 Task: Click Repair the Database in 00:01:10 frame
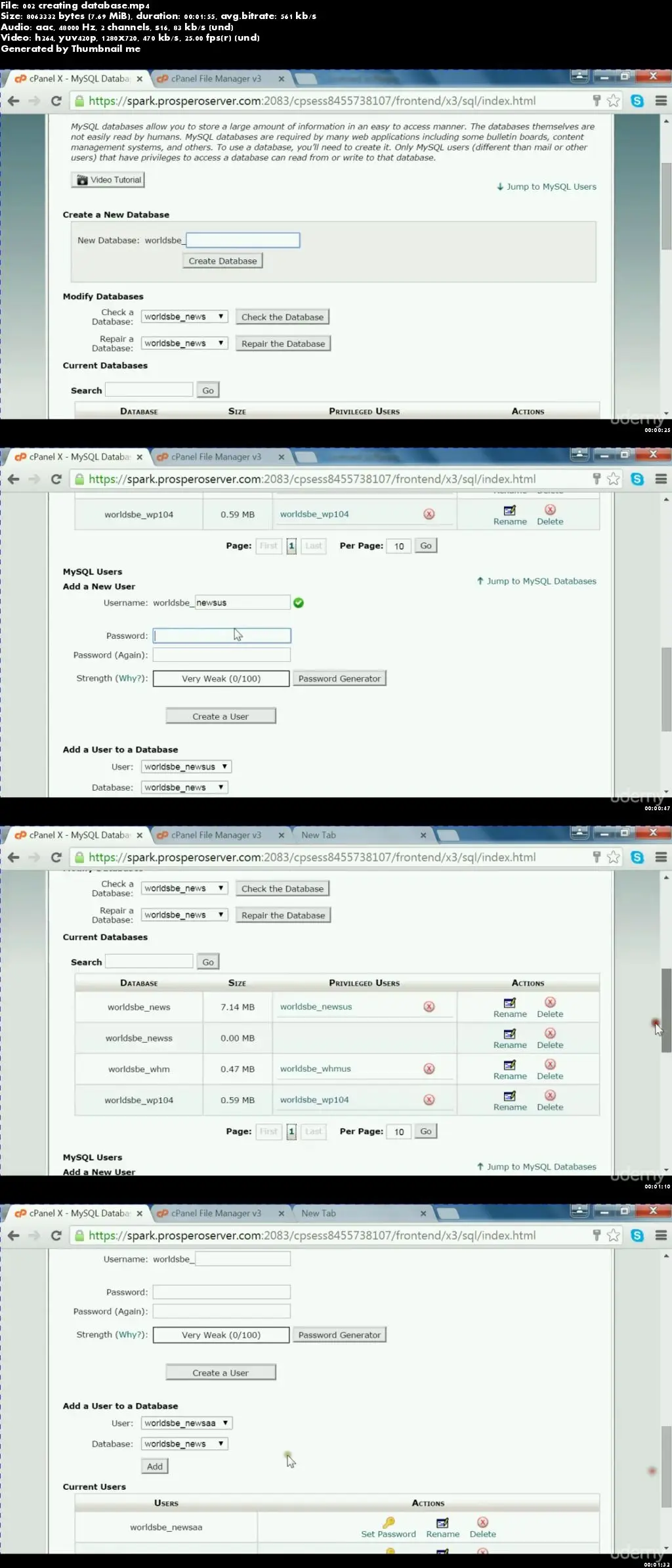point(283,915)
